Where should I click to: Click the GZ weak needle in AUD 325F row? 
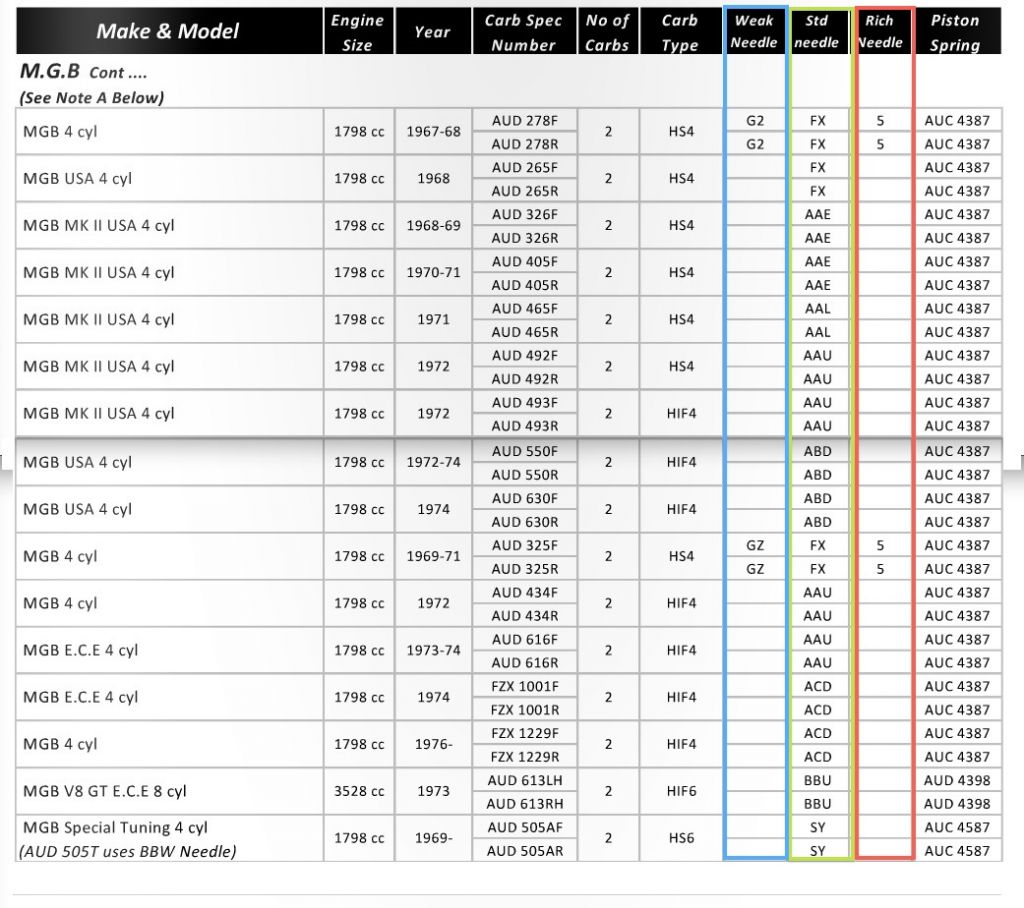[x=755, y=545]
